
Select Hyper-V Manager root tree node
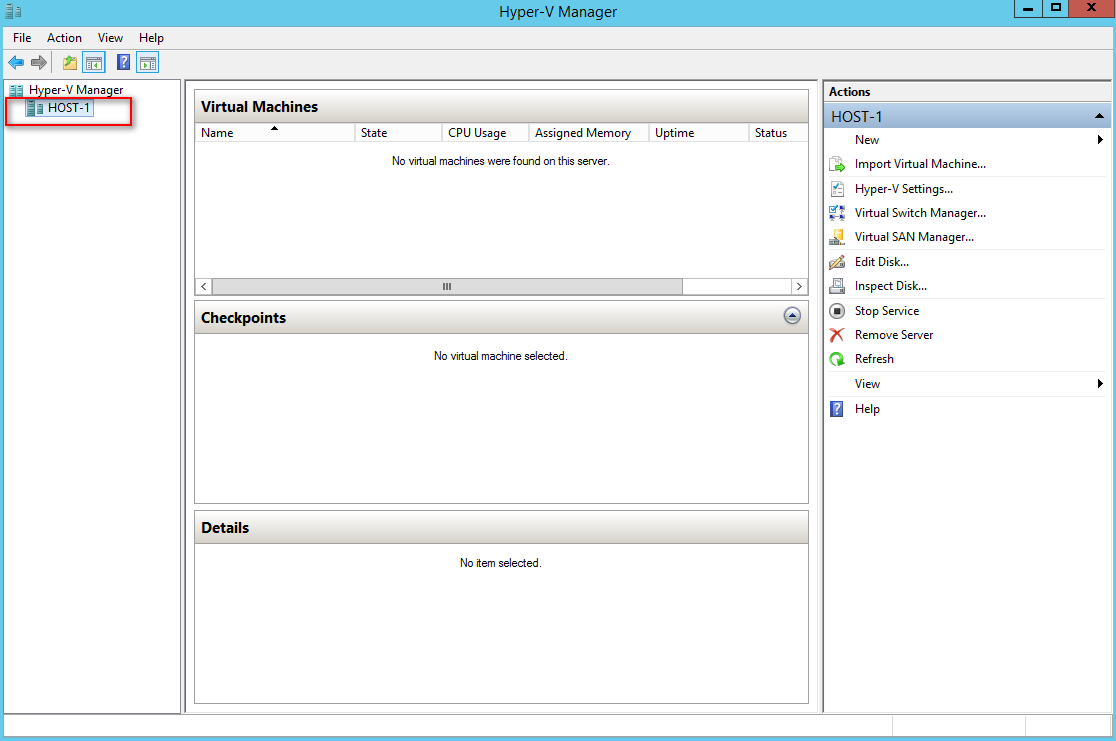click(x=76, y=90)
